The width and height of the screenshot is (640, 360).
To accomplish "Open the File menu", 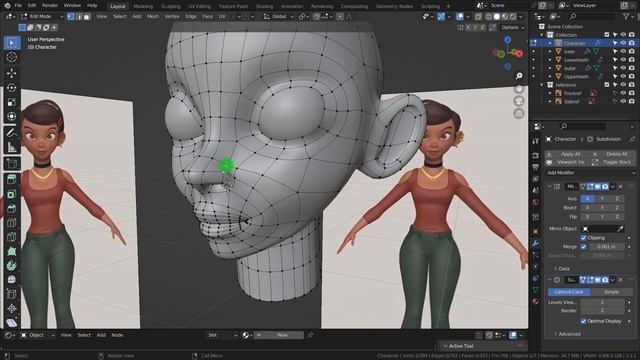I will pos(18,6).
